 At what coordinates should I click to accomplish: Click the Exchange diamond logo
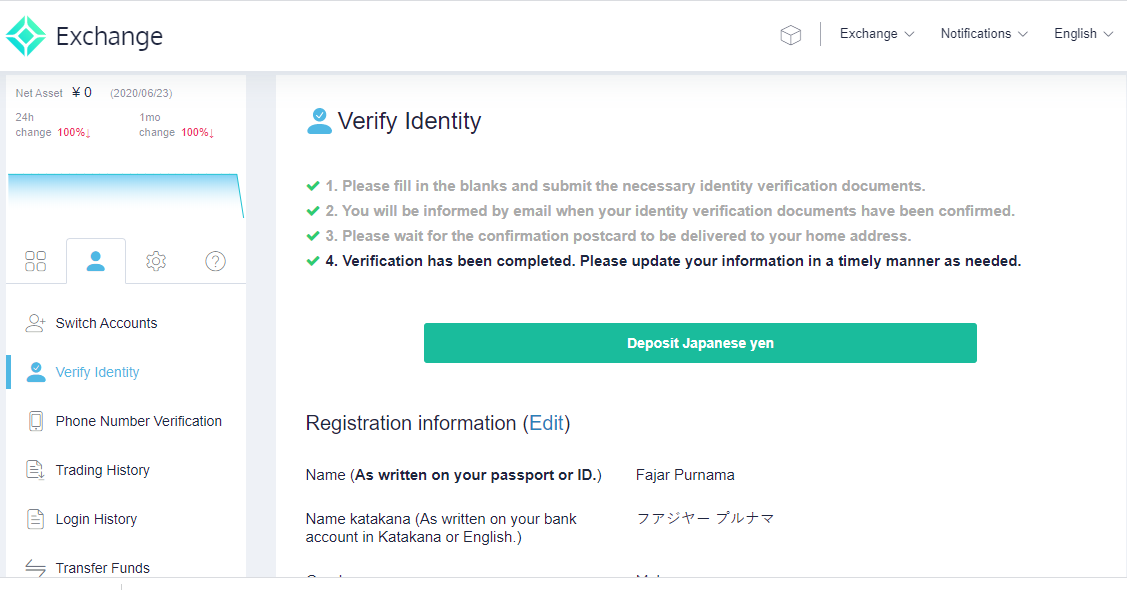[x=26, y=36]
